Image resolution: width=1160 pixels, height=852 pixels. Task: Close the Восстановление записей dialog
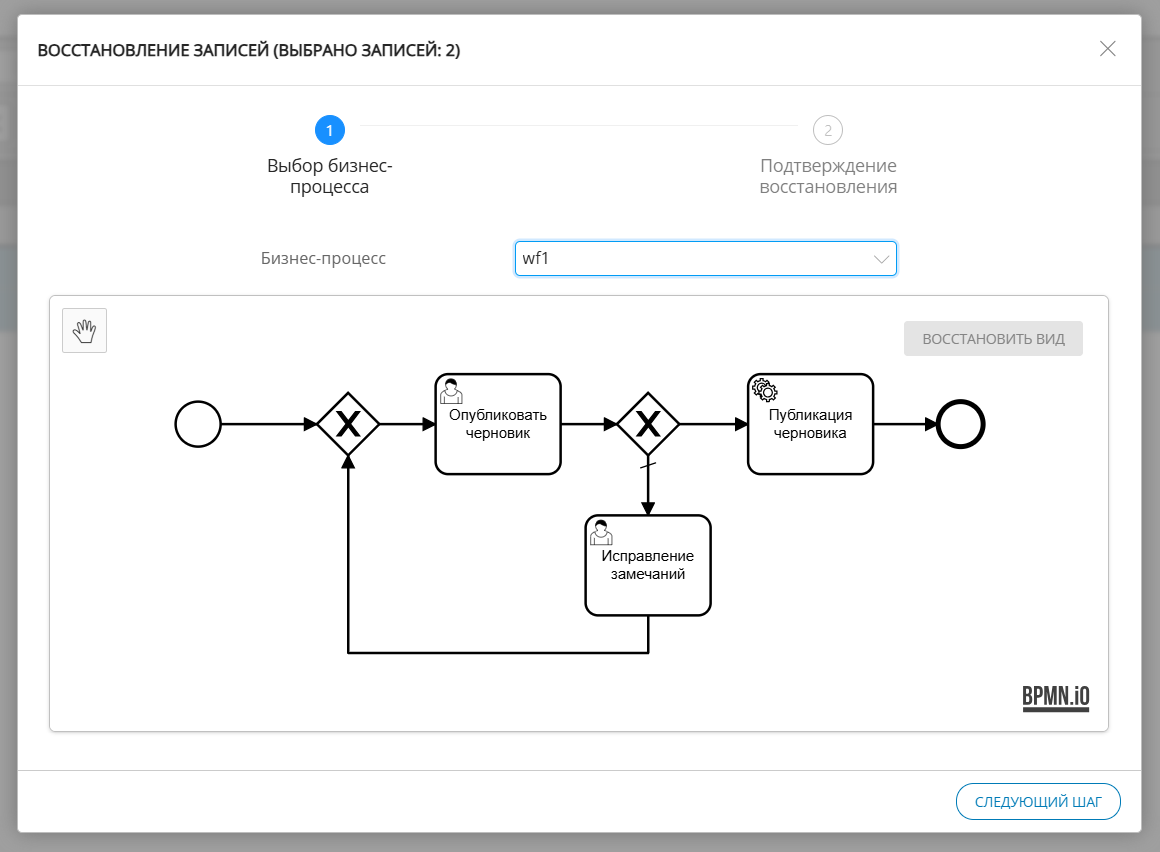click(1107, 49)
